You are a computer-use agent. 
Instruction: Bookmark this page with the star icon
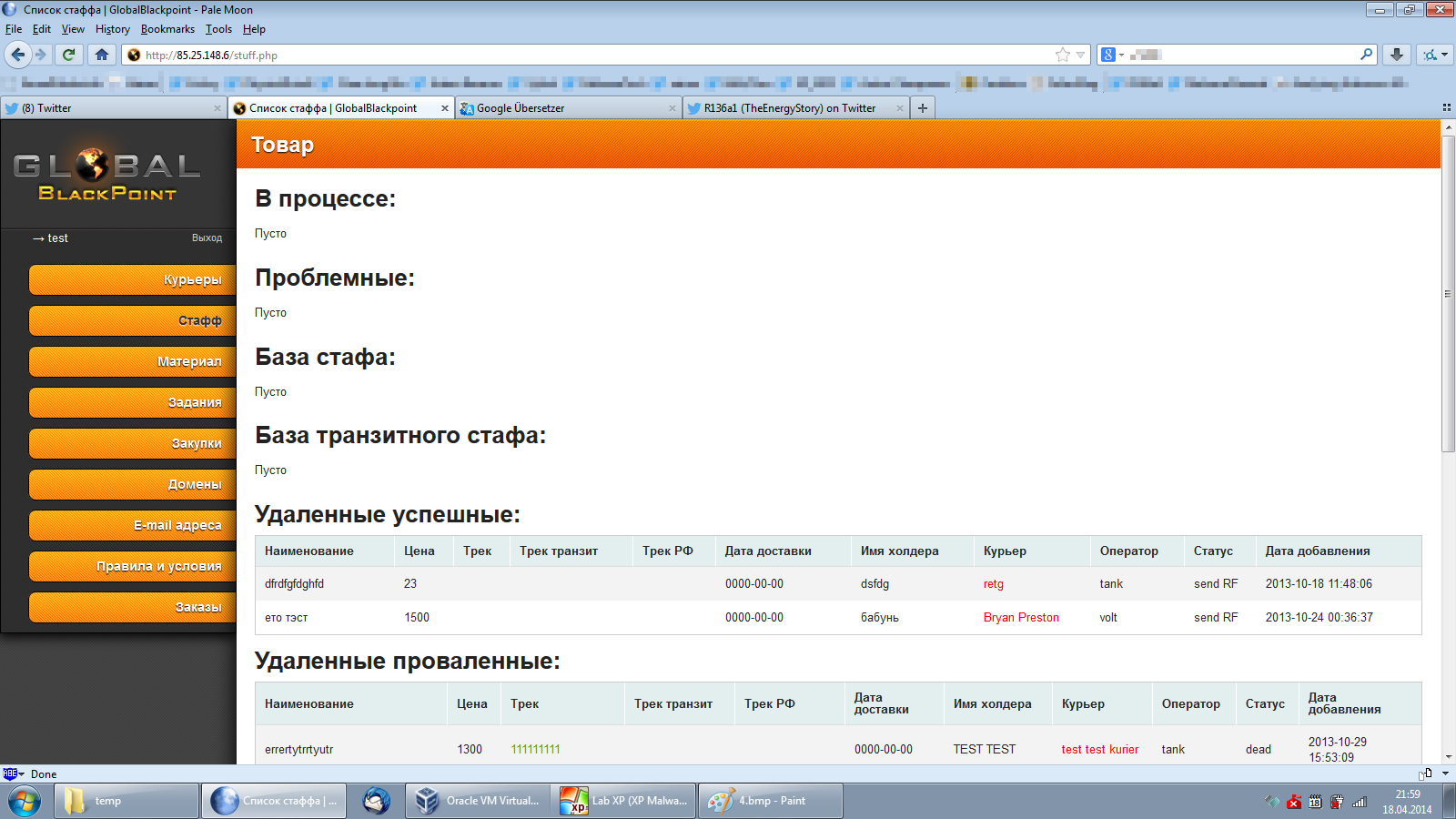point(1063,55)
